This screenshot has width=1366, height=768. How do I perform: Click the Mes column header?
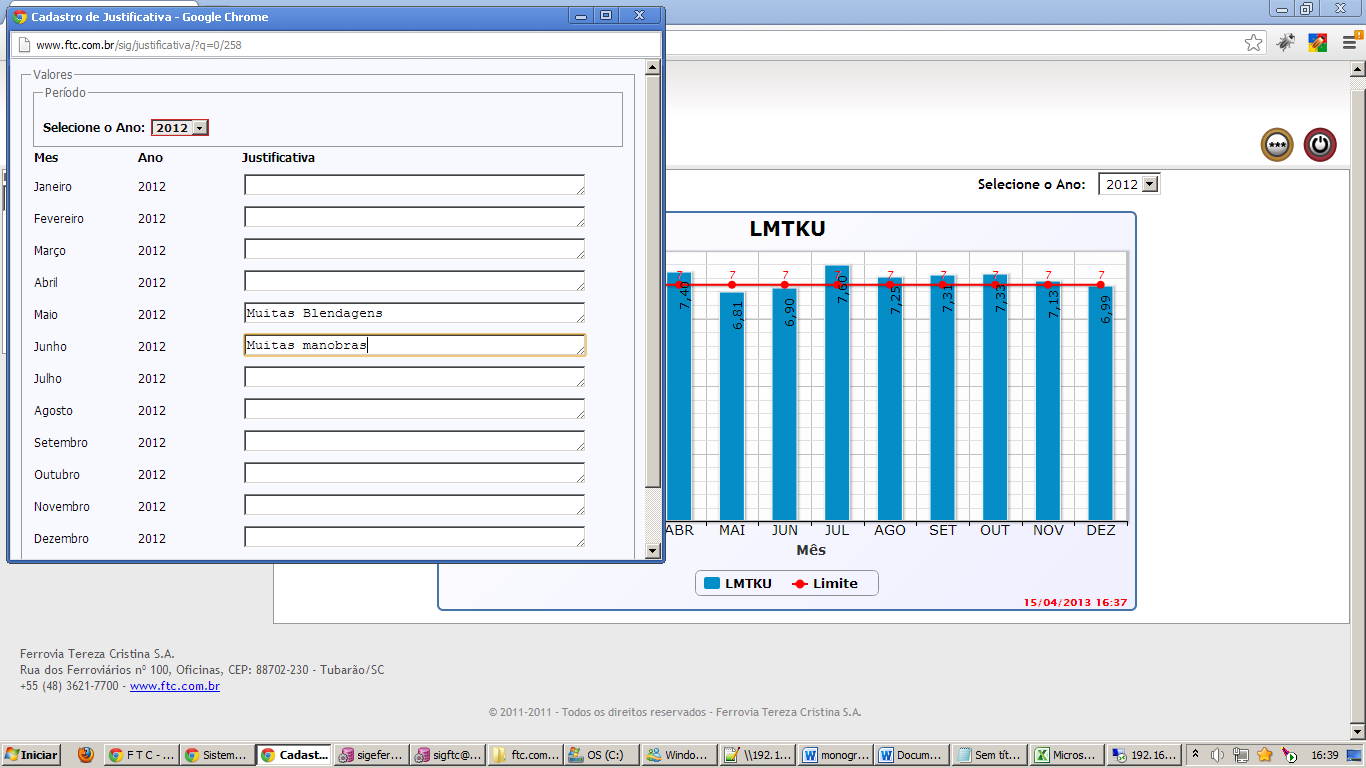coord(46,157)
